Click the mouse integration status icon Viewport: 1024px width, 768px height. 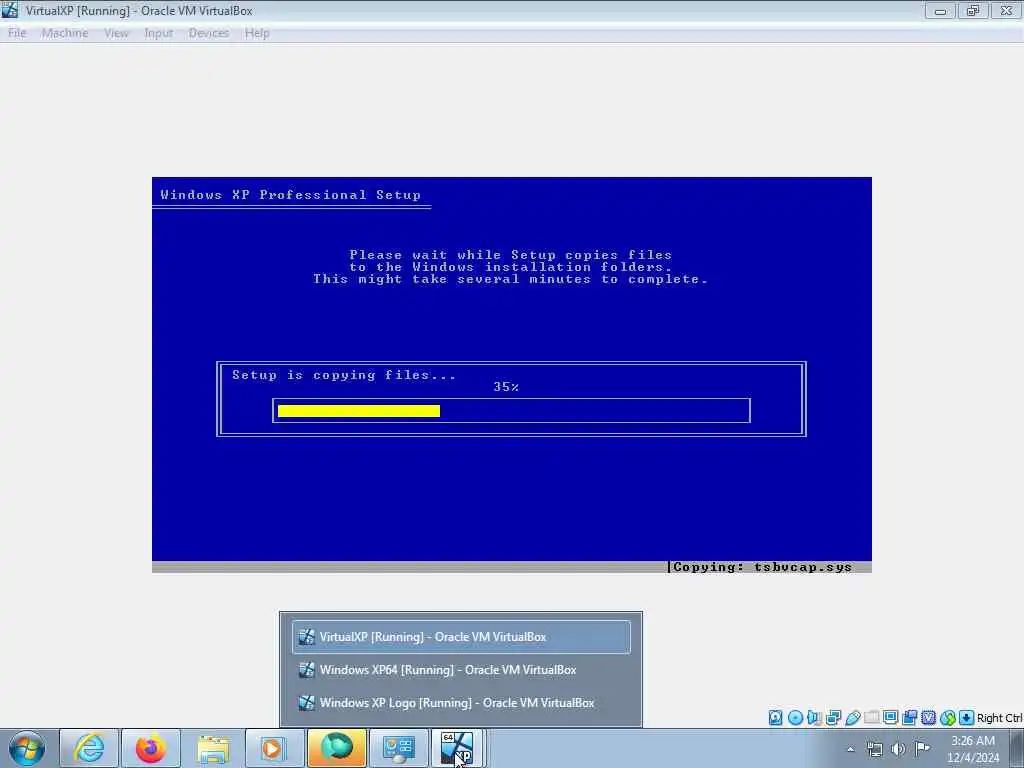pyautogui.click(x=948, y=718)
